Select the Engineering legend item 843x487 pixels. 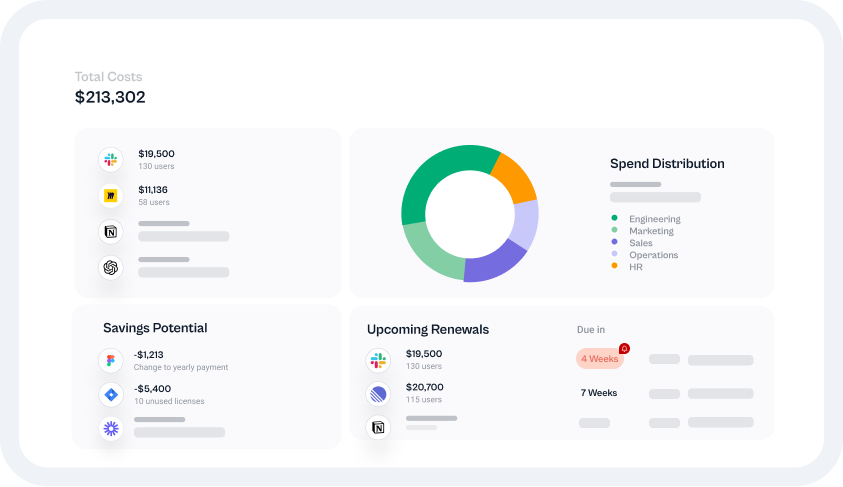(x=654, y=219)
